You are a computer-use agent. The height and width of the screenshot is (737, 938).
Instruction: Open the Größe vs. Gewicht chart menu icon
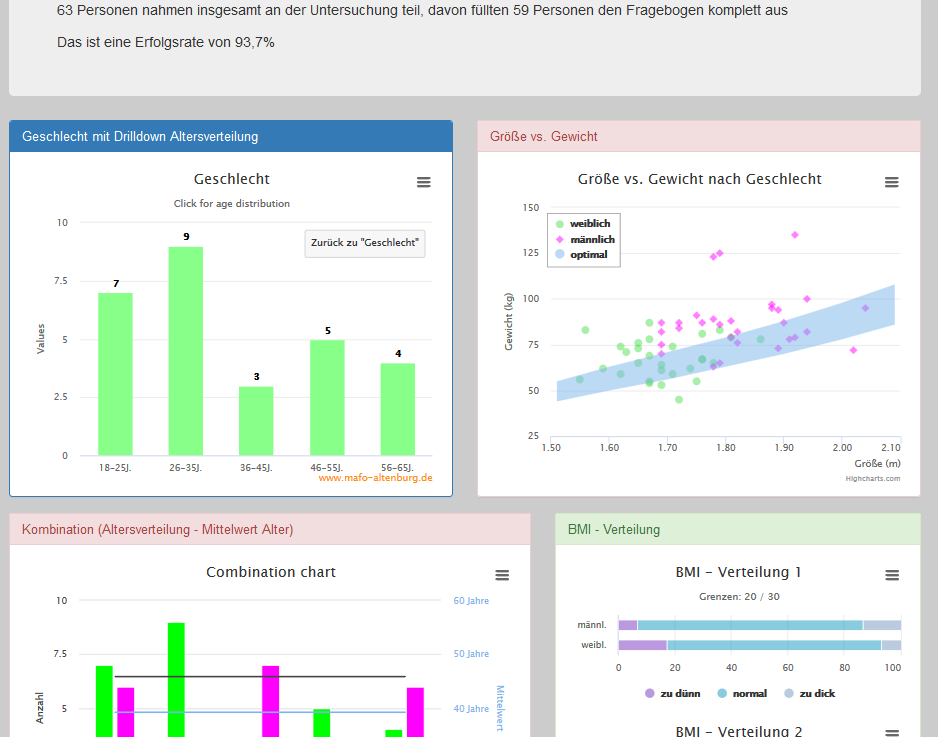[891, 182]
